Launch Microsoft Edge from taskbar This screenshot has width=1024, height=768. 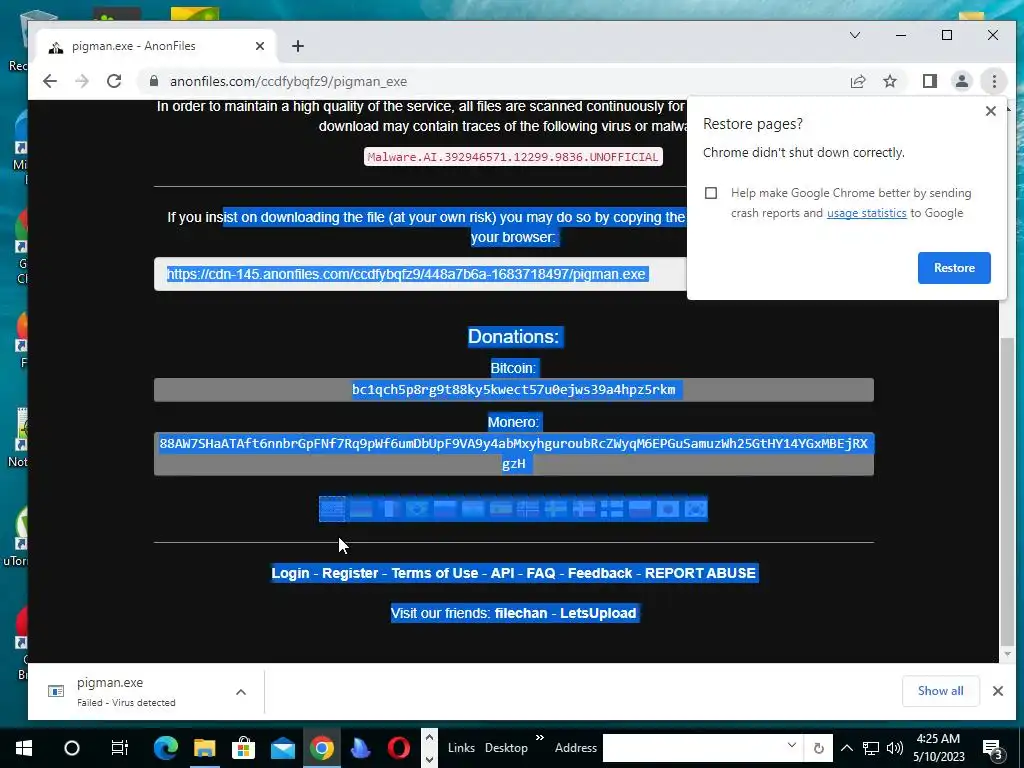pos(165,748)
